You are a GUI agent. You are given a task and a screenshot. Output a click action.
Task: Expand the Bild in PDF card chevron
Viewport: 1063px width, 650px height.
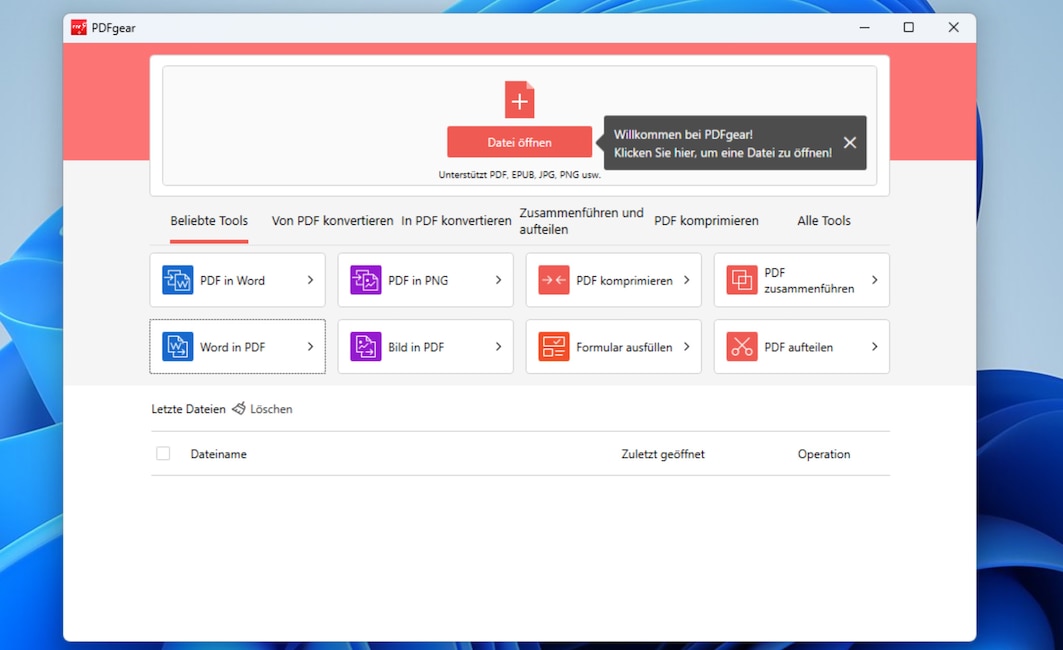pos(500,347)
